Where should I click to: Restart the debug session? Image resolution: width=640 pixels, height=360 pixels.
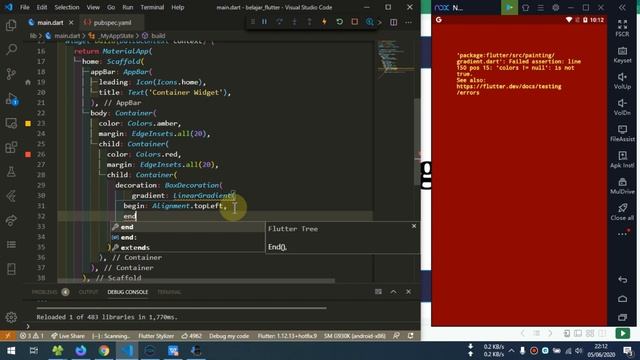pyautogui.click(x=339, y=22)
